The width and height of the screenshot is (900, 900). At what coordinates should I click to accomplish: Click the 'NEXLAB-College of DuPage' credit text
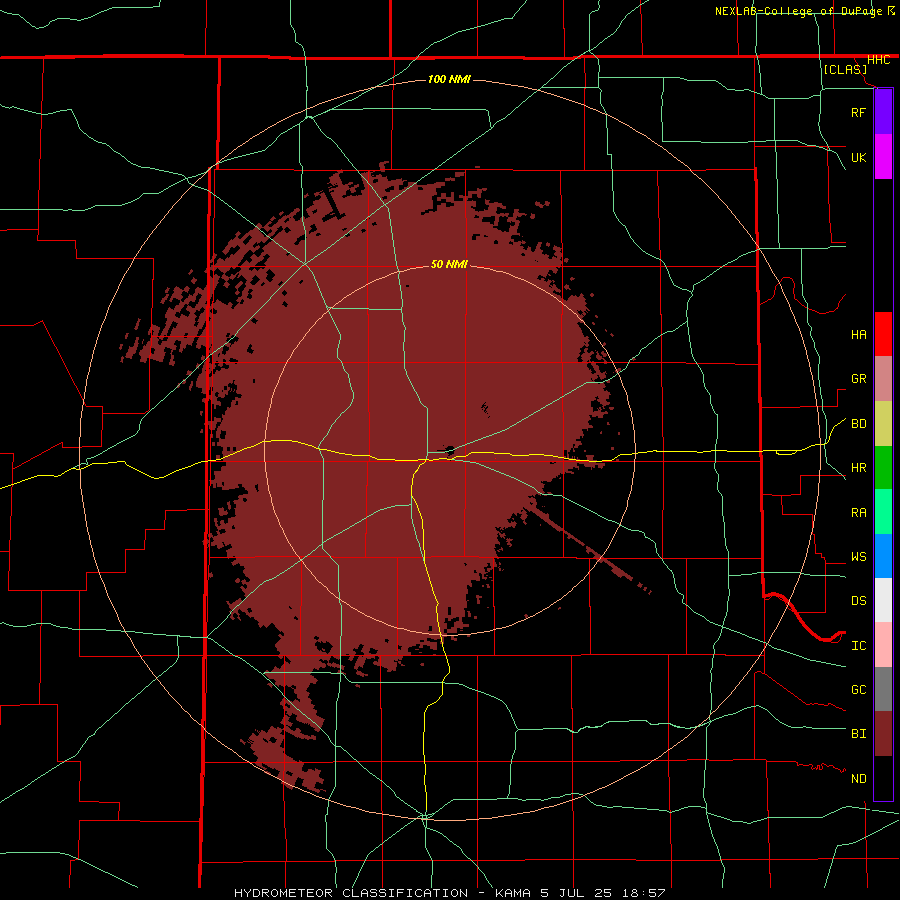(x=798, y=11)
